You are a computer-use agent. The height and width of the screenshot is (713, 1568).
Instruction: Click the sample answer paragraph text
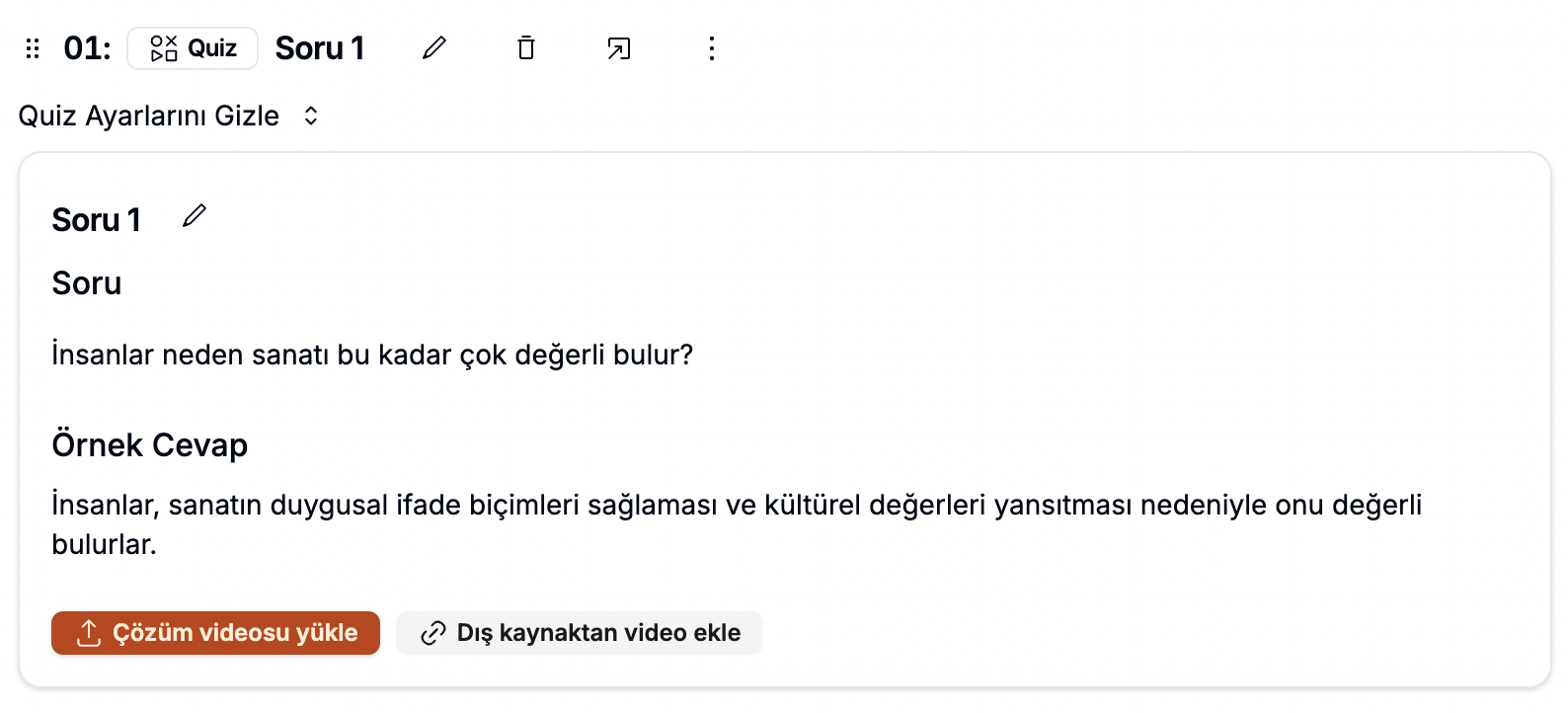pyautogui.click(x=737, y=523)
